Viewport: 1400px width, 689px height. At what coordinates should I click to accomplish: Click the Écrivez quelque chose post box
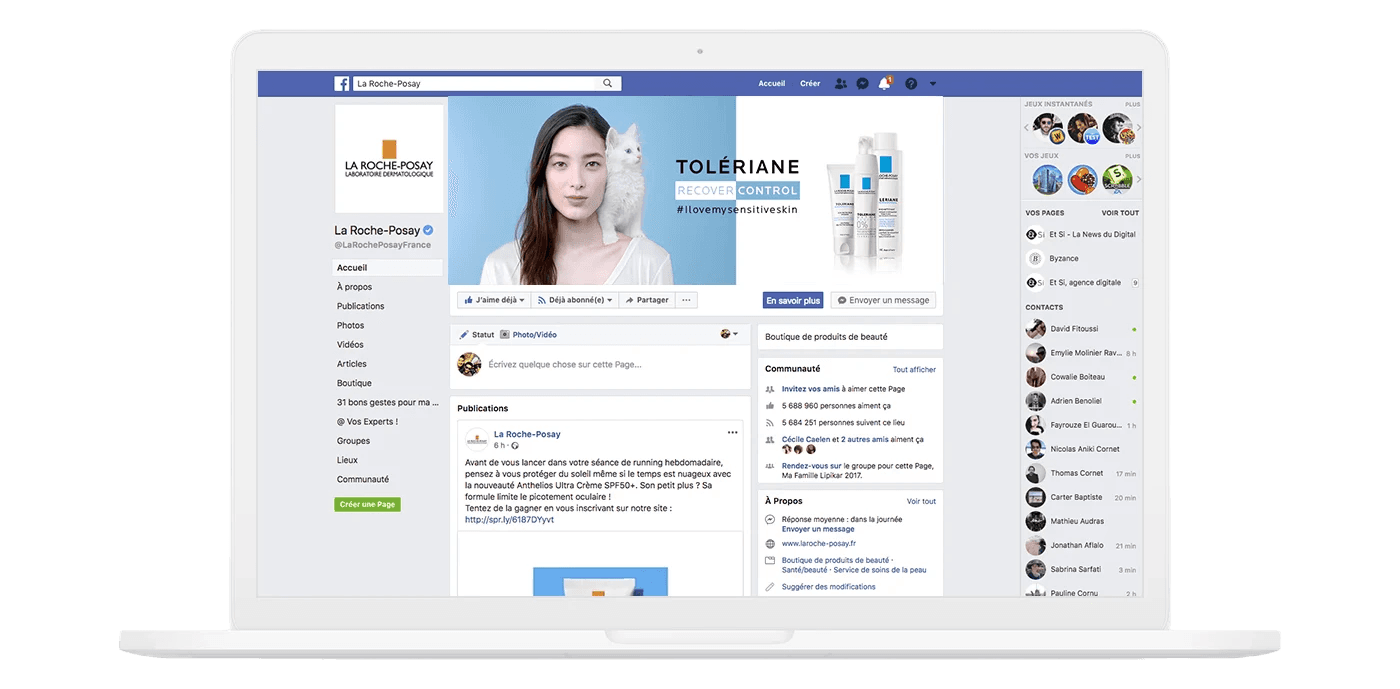(600, 365)
